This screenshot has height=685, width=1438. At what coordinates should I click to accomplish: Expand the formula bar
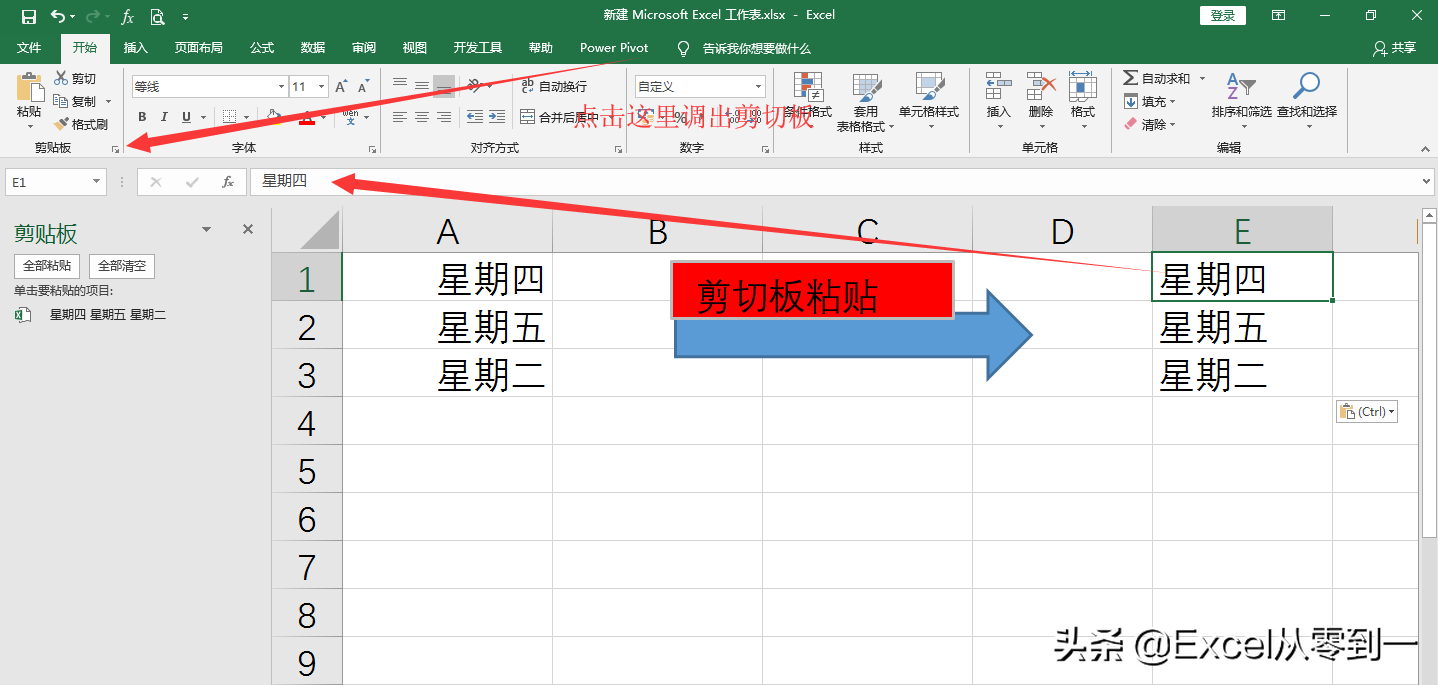1425,182
